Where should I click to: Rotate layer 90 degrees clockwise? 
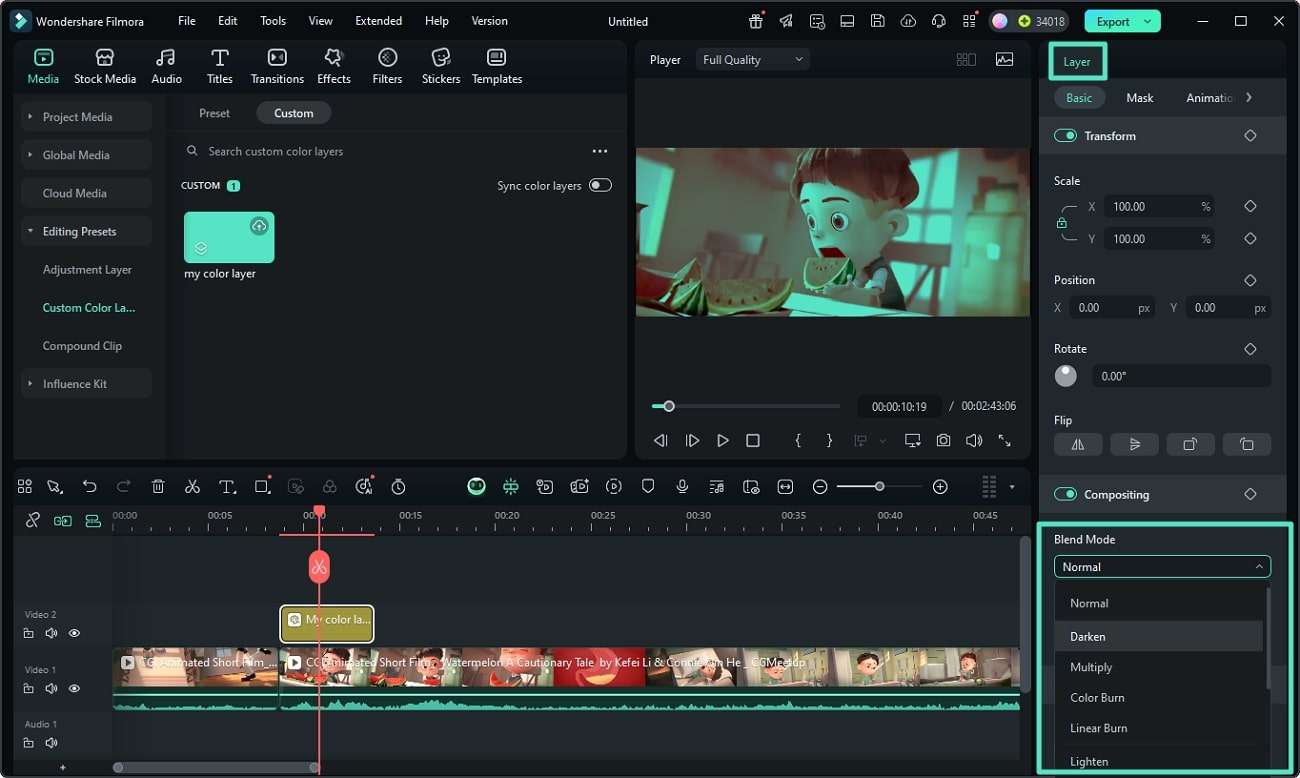tap(1190, 445)
